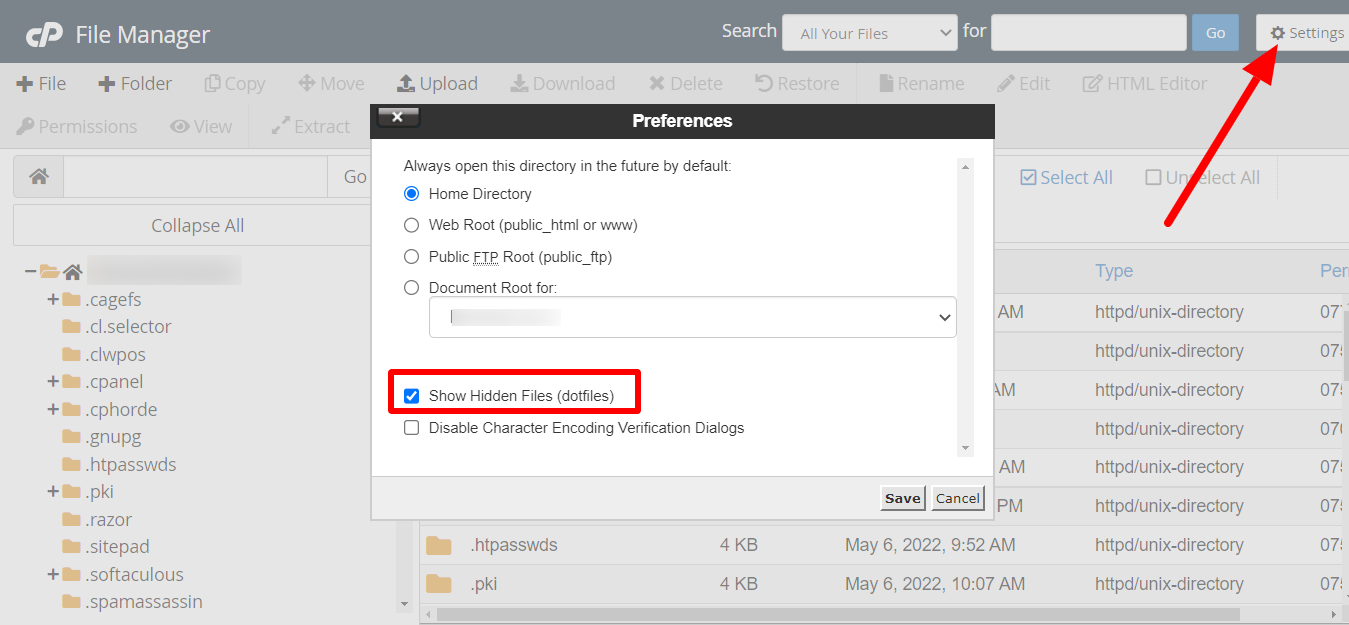This screenshot has width=1349, height=625.
Task: Click the Collapse All button
Action: pyautogui.click(x=198, y=226)
